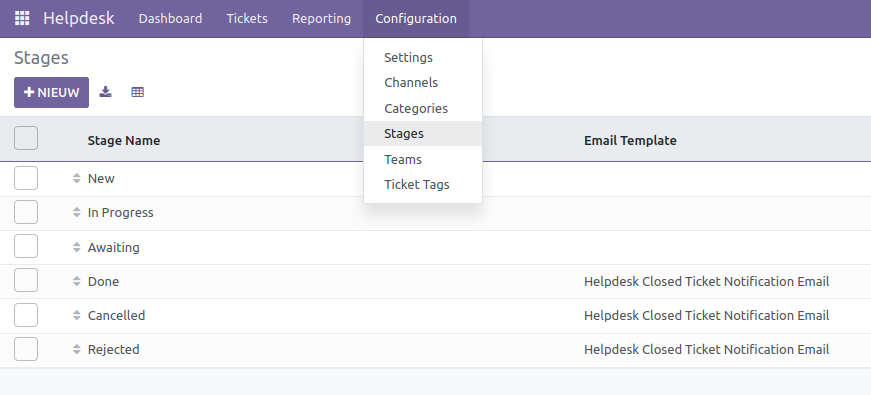Open the In Progress stage row
Image resolution: width=871 pixels, height=395 pixels.
[x=436, y=213]
